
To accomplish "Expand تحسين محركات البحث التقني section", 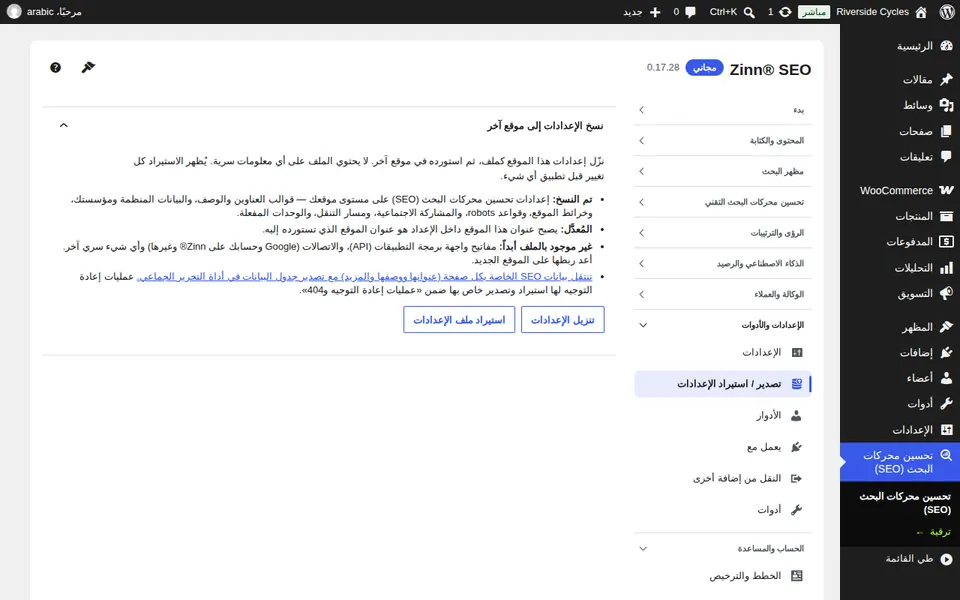I will click(723, 202).
